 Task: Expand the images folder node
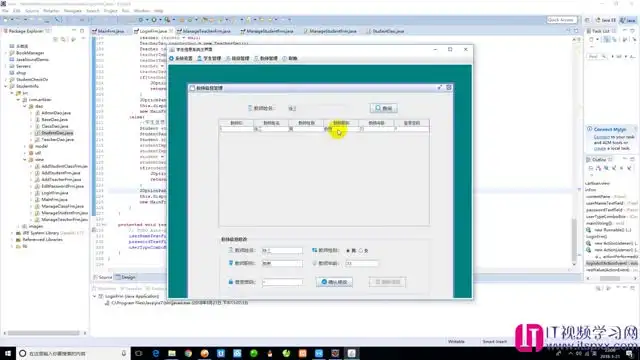coord(18,226)
